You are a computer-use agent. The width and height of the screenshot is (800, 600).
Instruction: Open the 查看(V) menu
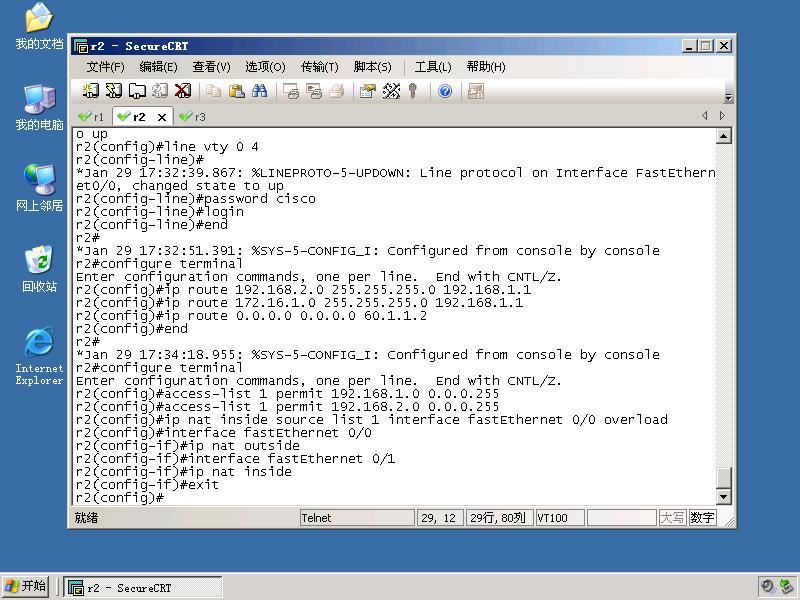tap(211, 67)
